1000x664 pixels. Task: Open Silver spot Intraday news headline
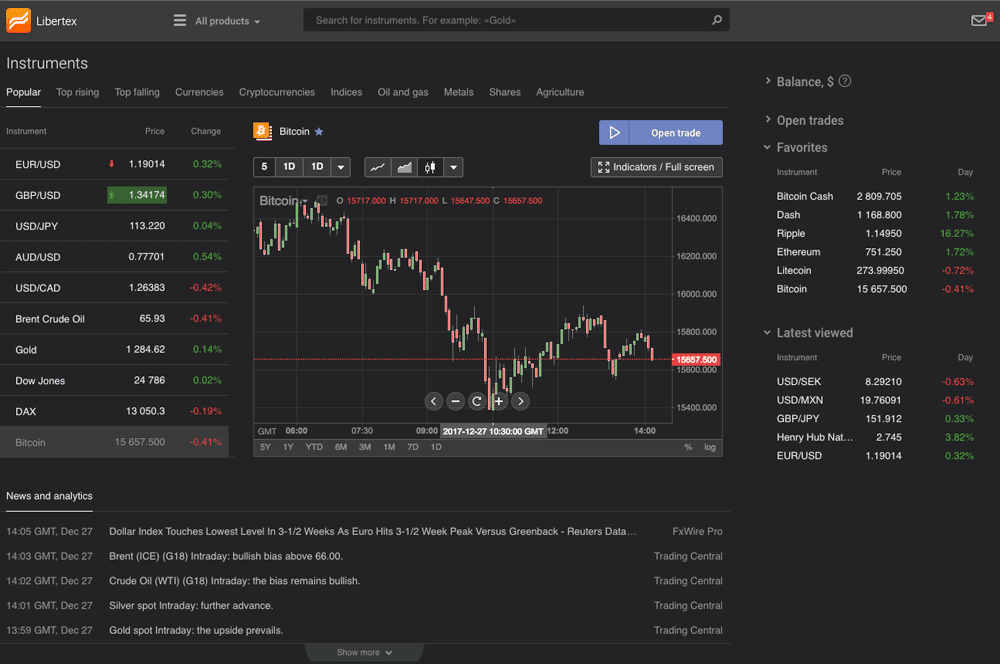191,605
